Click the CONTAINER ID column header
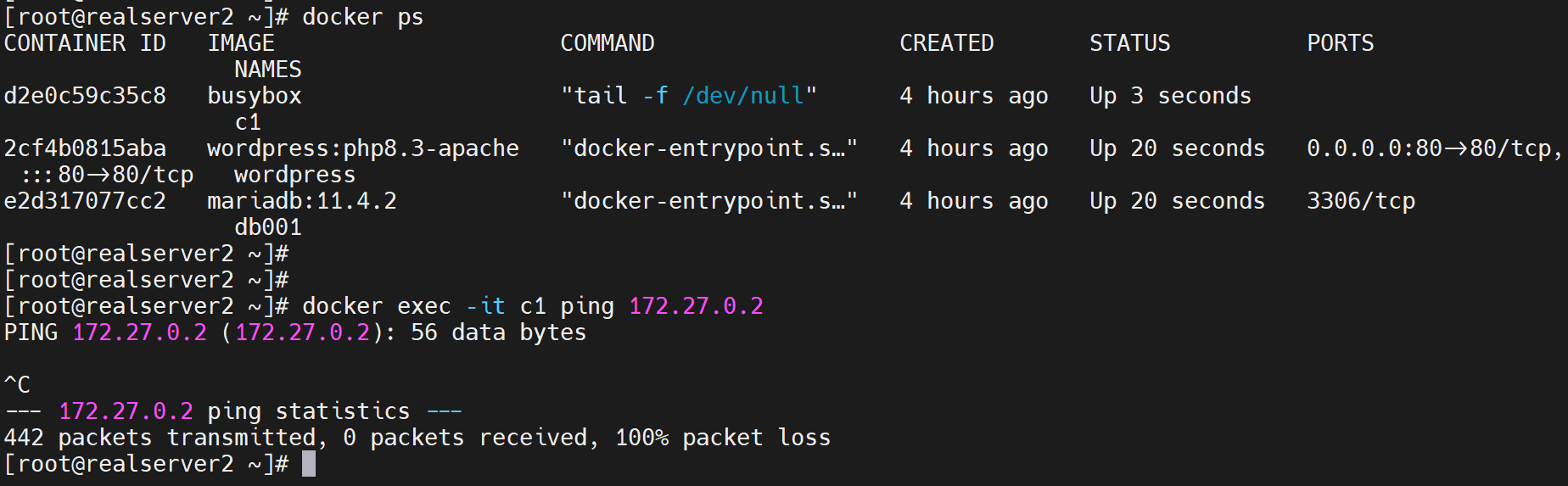Viewport: 1568px width, 486px height. coord(85,43)
